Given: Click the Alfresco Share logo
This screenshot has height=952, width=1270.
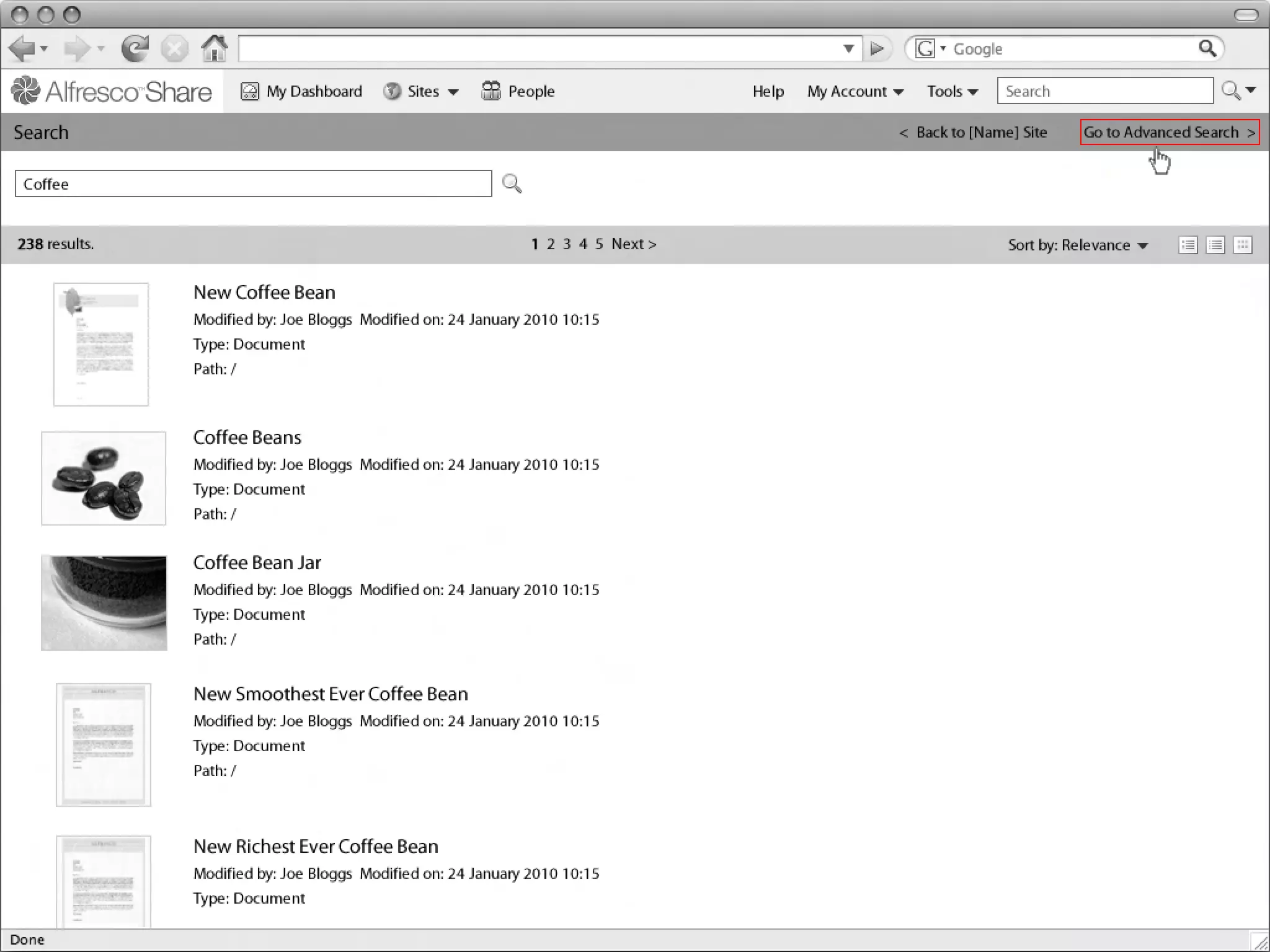Looking at the screenshot, I should point(112,91).
